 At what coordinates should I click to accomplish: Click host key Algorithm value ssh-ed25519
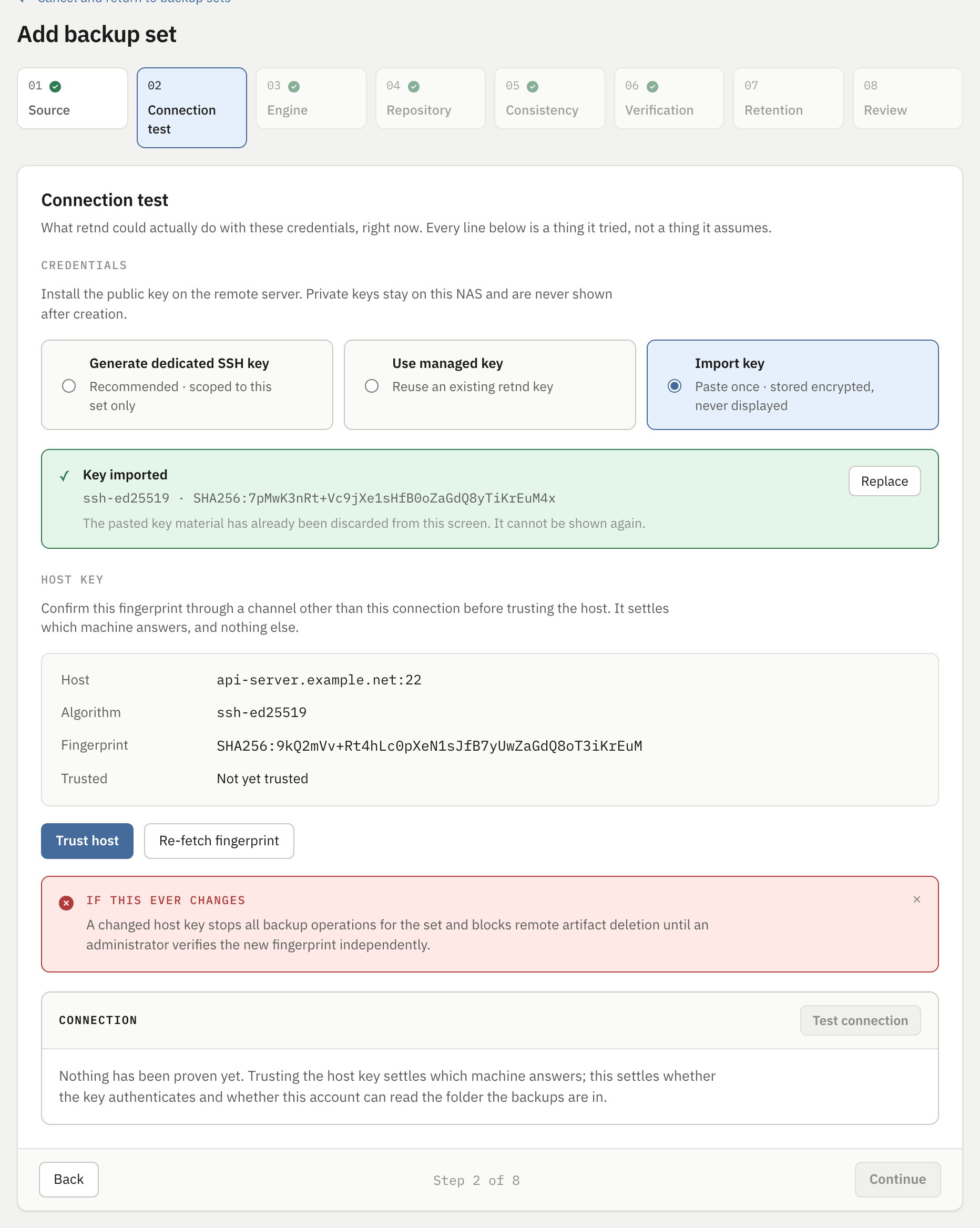[x=261, y=712]
